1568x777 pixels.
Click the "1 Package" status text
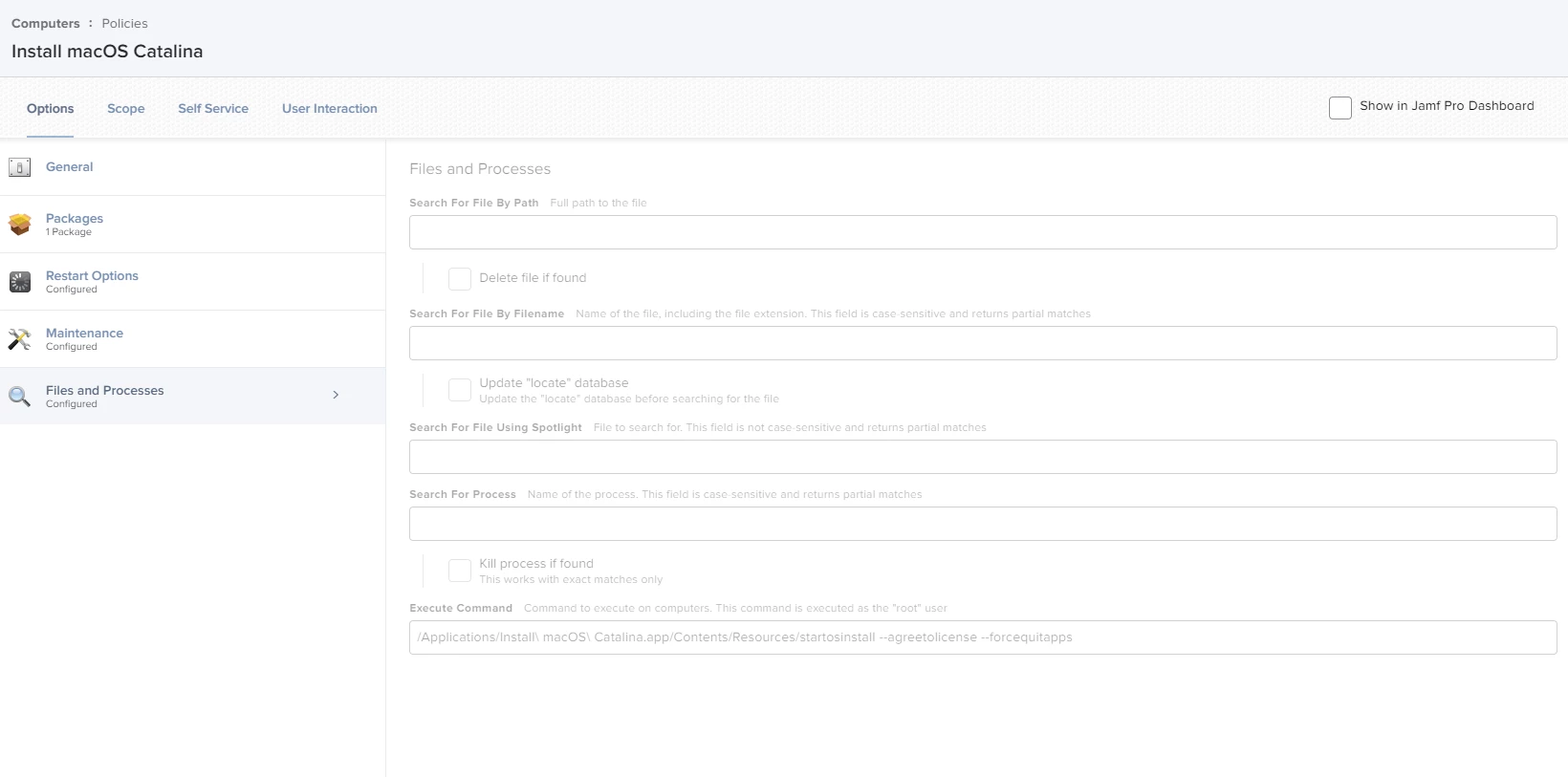[x=69, y=232]
